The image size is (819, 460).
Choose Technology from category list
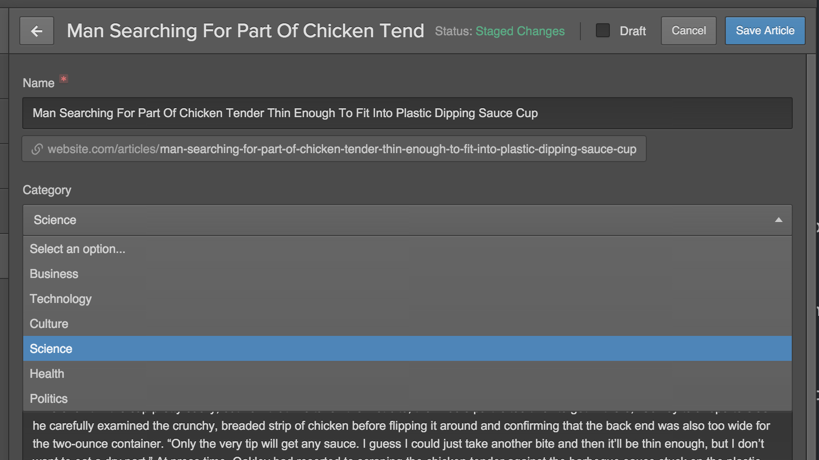[407, 299]
